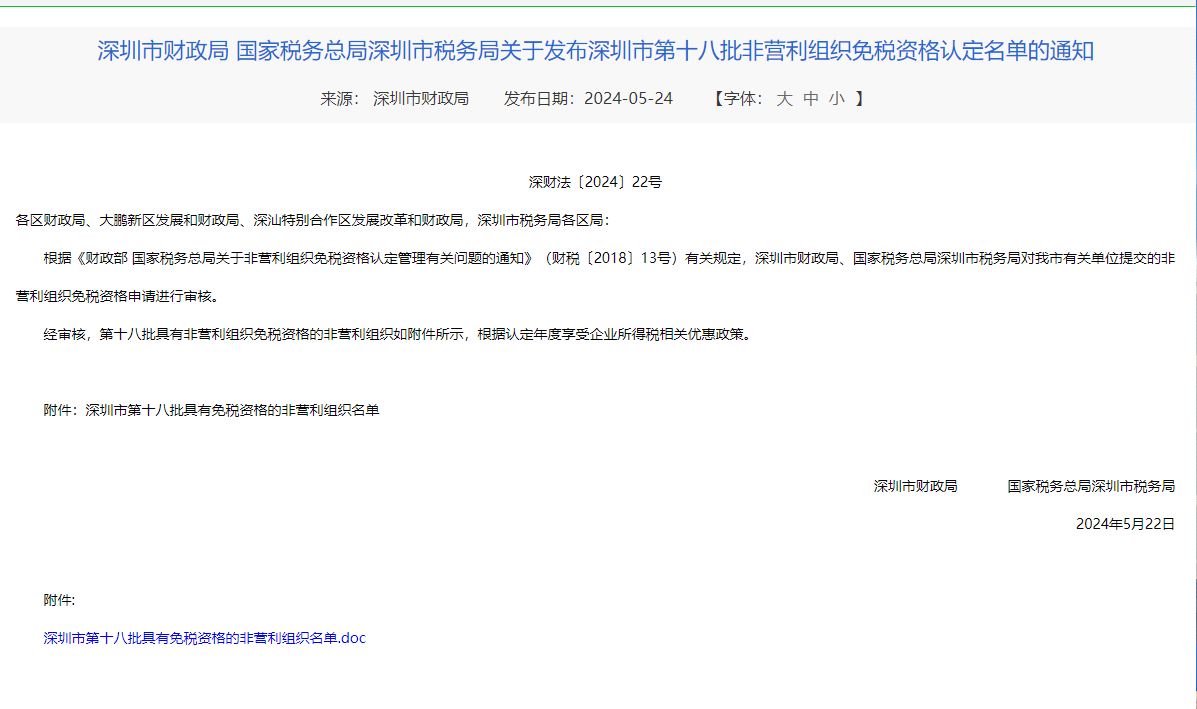The height and width of the screenshot is (709, 1197).
Task: Click the 附件: label above the doc link
Action: (60, 600)
